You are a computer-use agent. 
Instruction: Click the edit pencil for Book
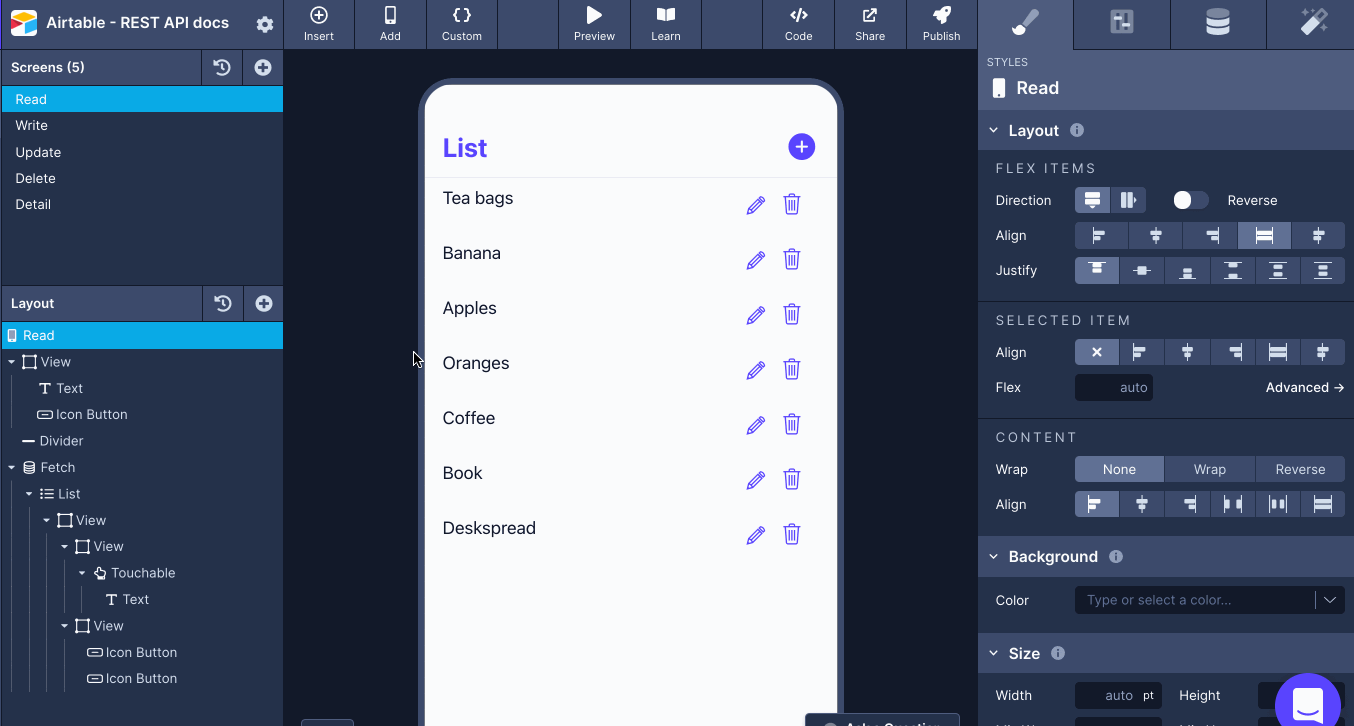tap(756, 480)
